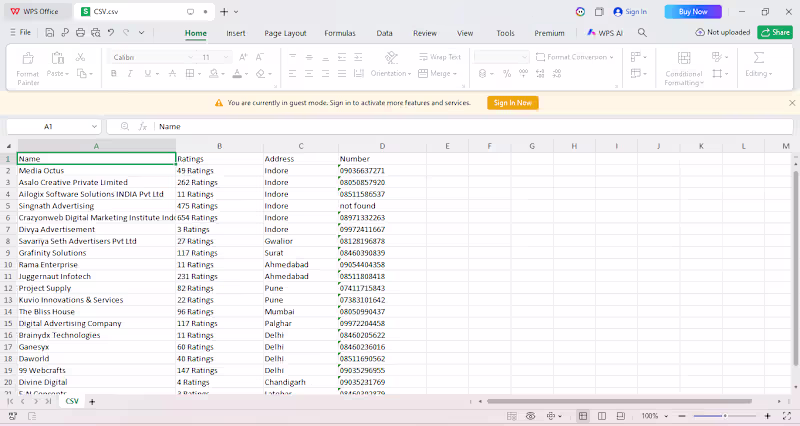
Task: Open the number format combo box
Action: click(x=502, y=57)
